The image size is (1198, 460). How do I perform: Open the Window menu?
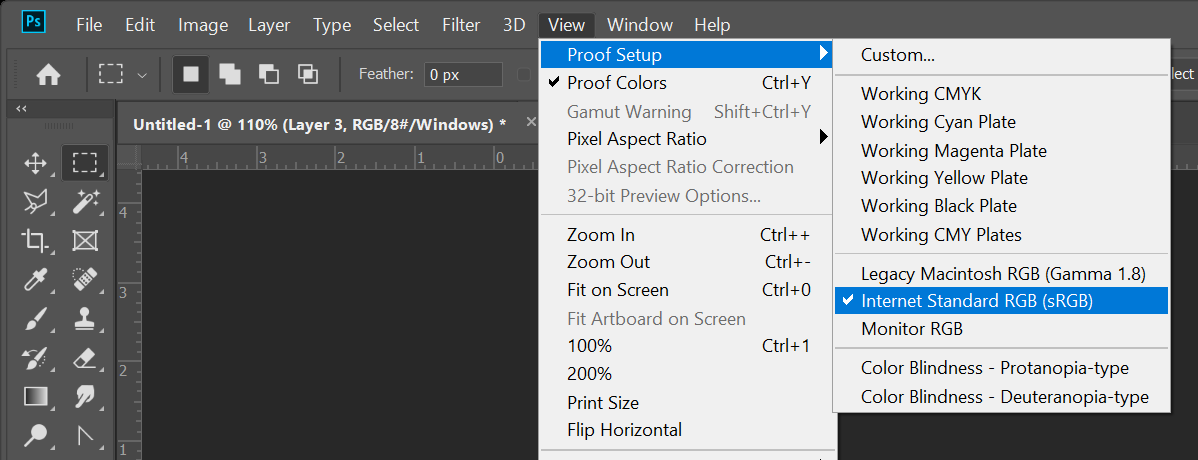click(640, 25)
